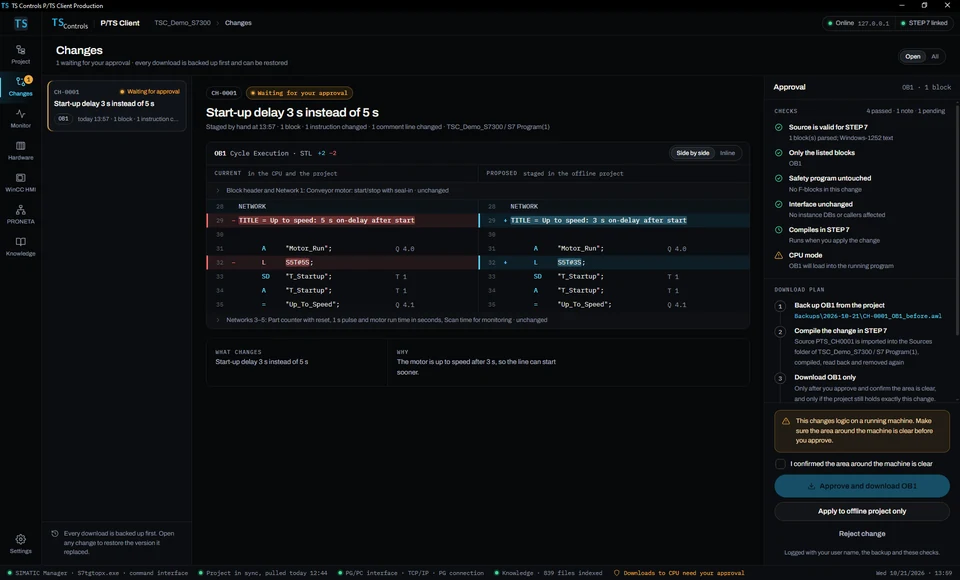This screenshot has height=580, width=960.
Task: Click the check icon for Source is valid
Action: point(779,127)
